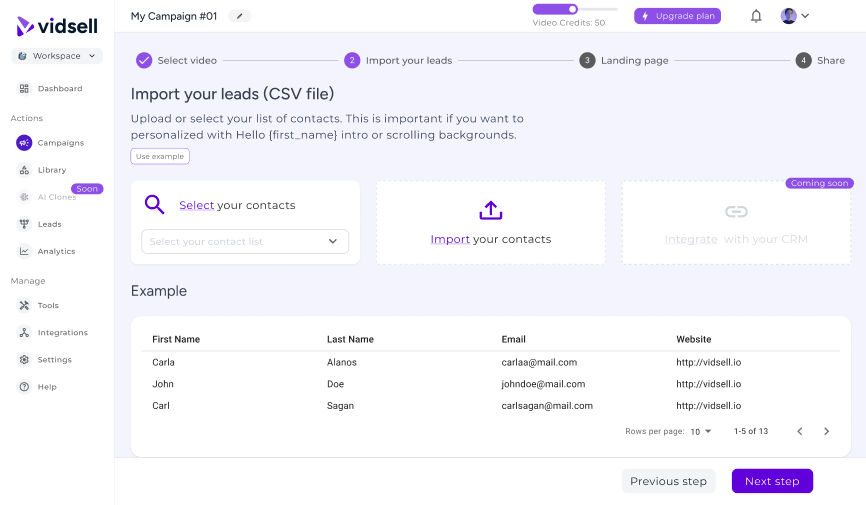The width and height of the screenshot is (866, 505).
Task: Click the magnifier search icon
Action: click(155, 204)
